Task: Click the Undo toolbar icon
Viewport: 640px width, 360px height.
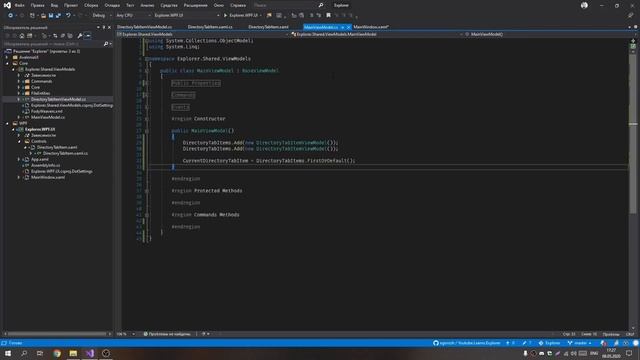Action: pos(68,16)
